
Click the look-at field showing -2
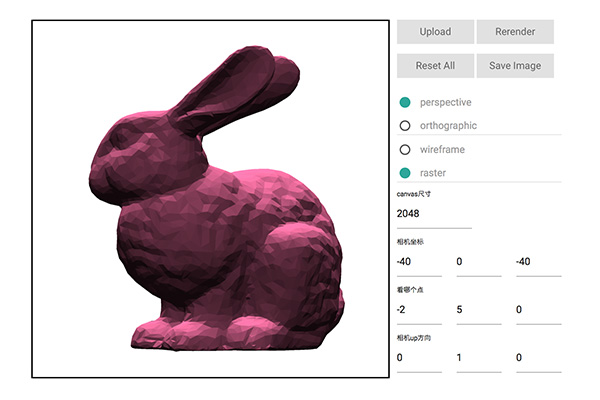(419, 310)
